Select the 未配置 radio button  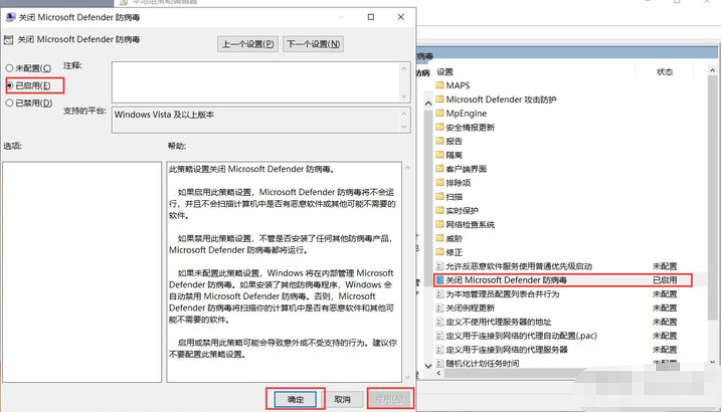point(11,68)
